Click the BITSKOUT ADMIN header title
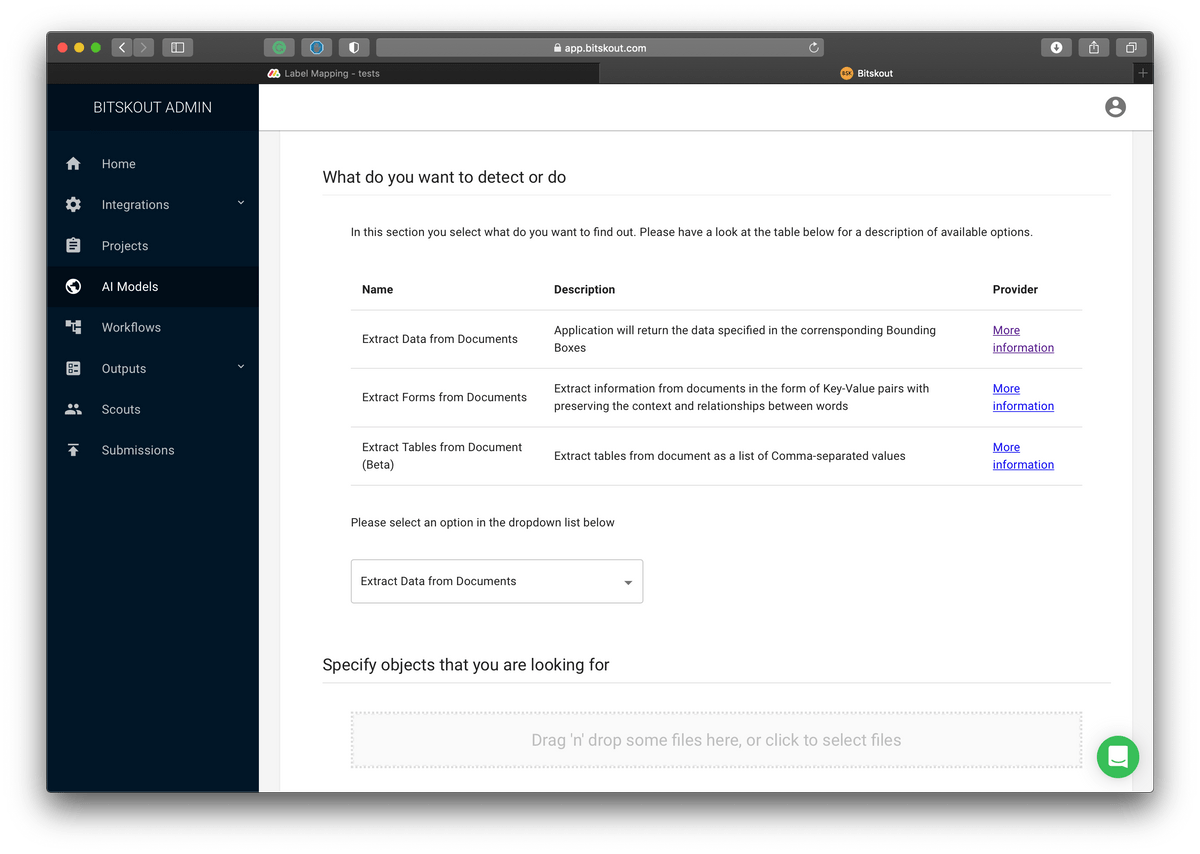This screenshot has height=854, width=1200. coord(152,107)
